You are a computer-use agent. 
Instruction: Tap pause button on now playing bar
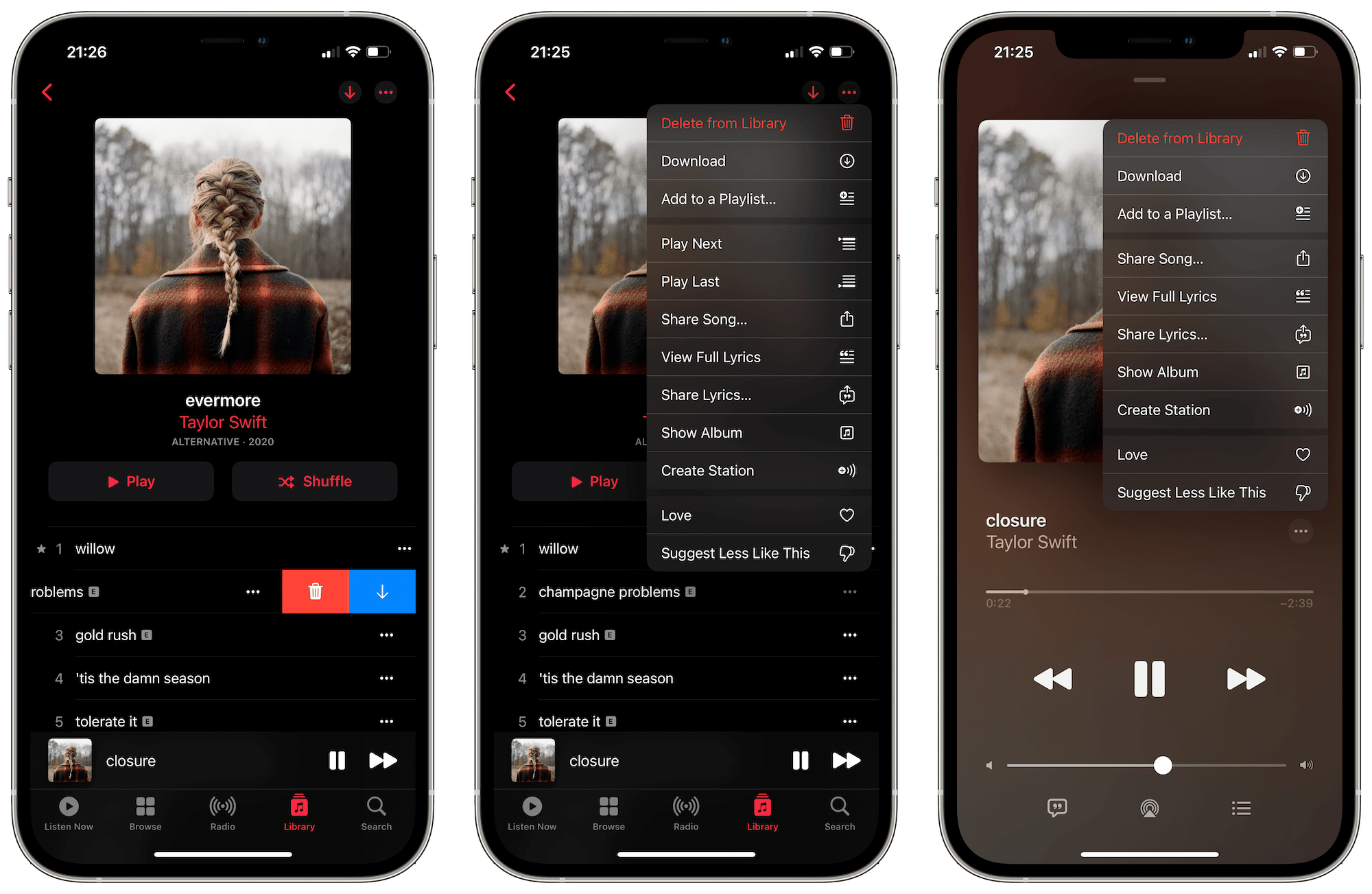point(337,761)
